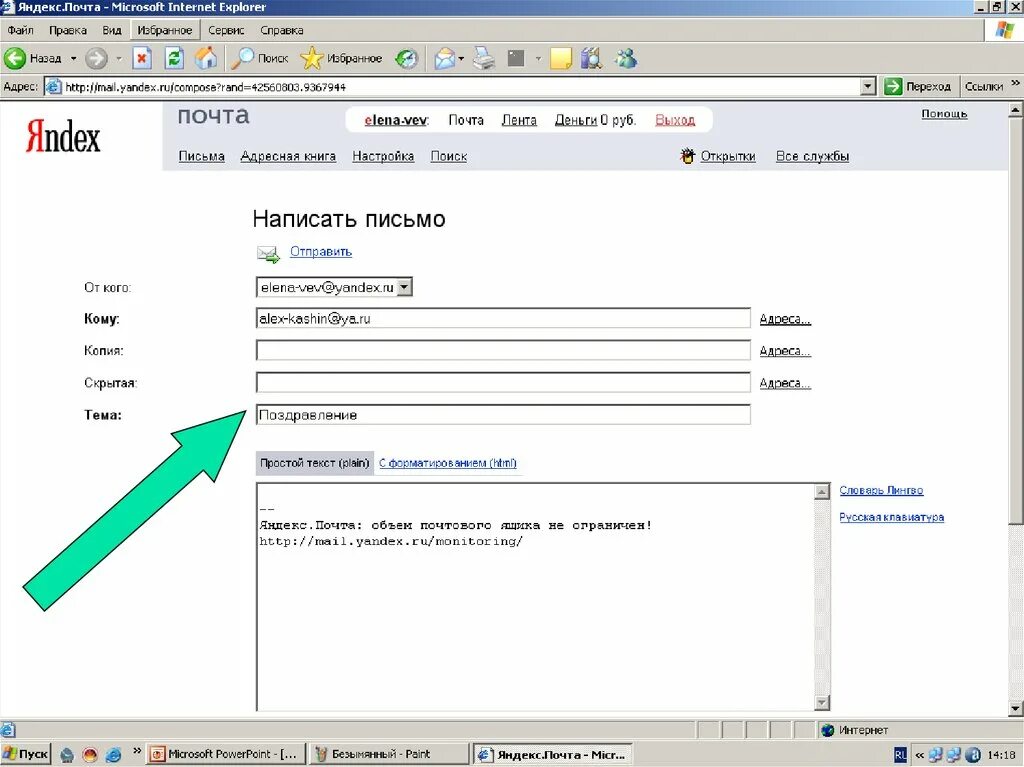Screen dimensions: 1024x767
Task: Click the page icon in address bar
Action: click(x=54, y=87)
